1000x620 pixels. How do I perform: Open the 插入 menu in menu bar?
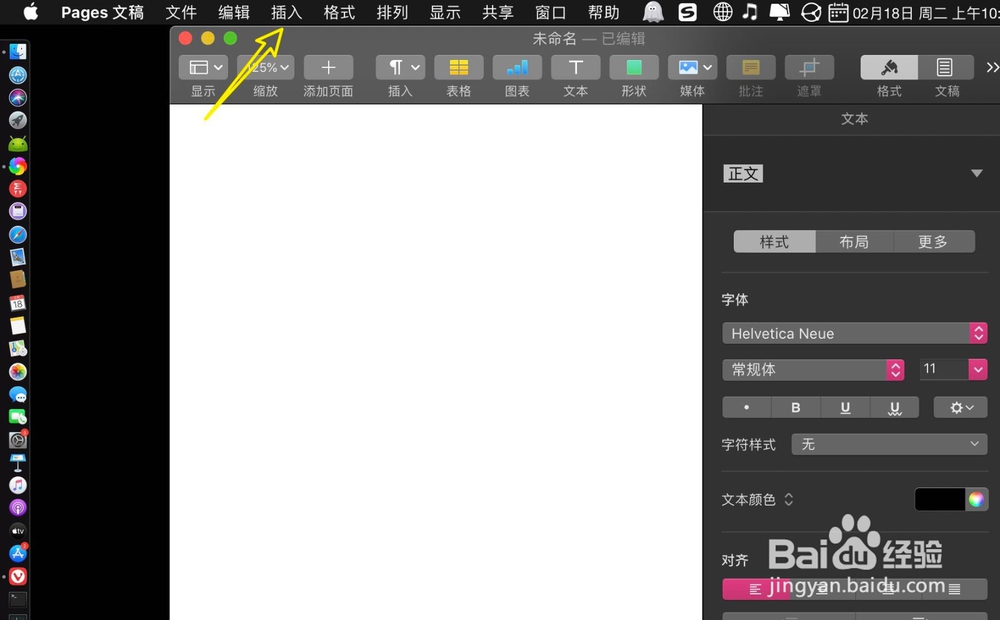click(286, 12)
